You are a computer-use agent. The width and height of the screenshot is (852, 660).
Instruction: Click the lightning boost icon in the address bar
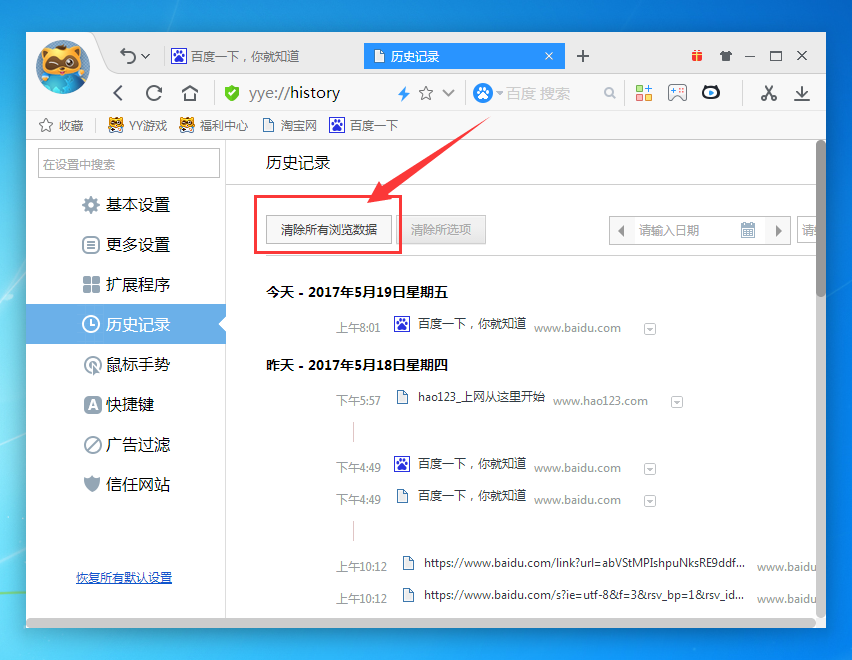[404, 93]
